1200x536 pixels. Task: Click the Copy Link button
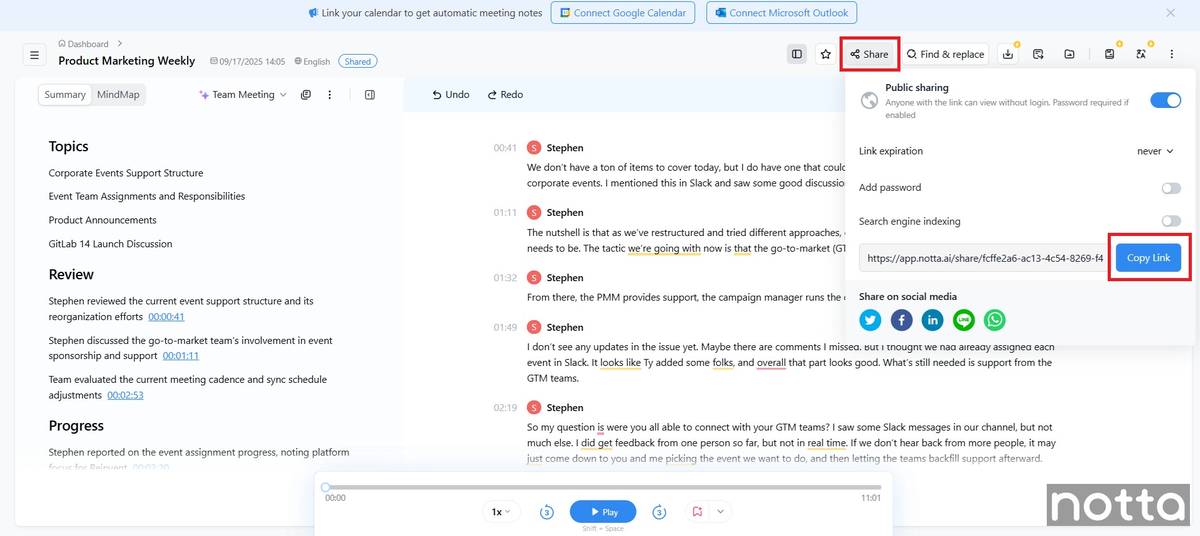[x=1147, y=258]
